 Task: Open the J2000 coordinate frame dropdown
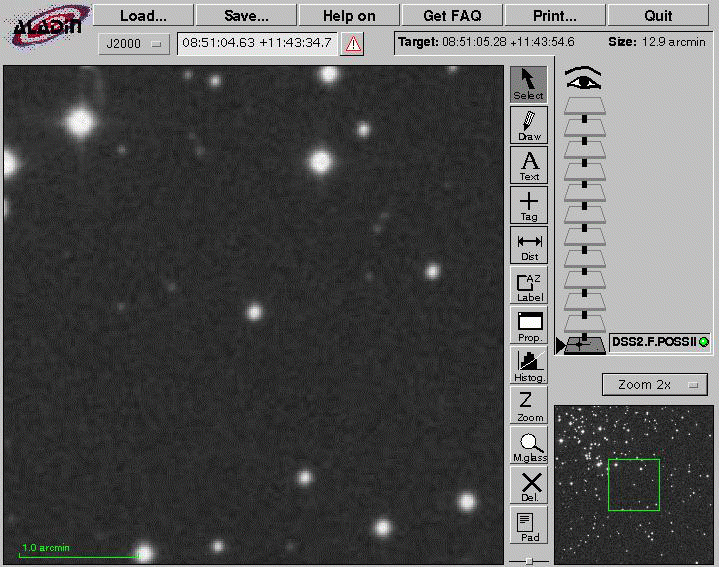(134, 44)
